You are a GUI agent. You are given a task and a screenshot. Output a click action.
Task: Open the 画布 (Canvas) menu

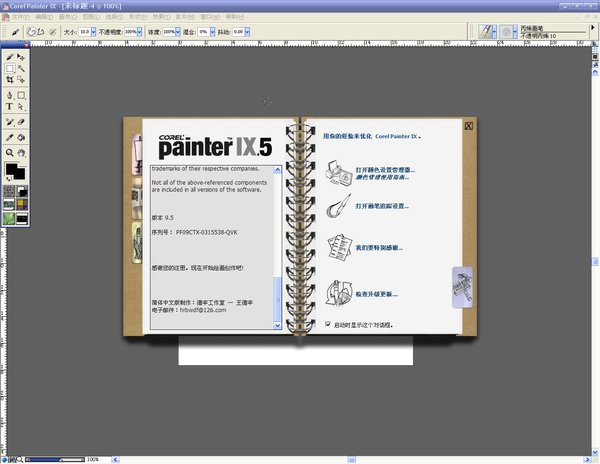67,17
